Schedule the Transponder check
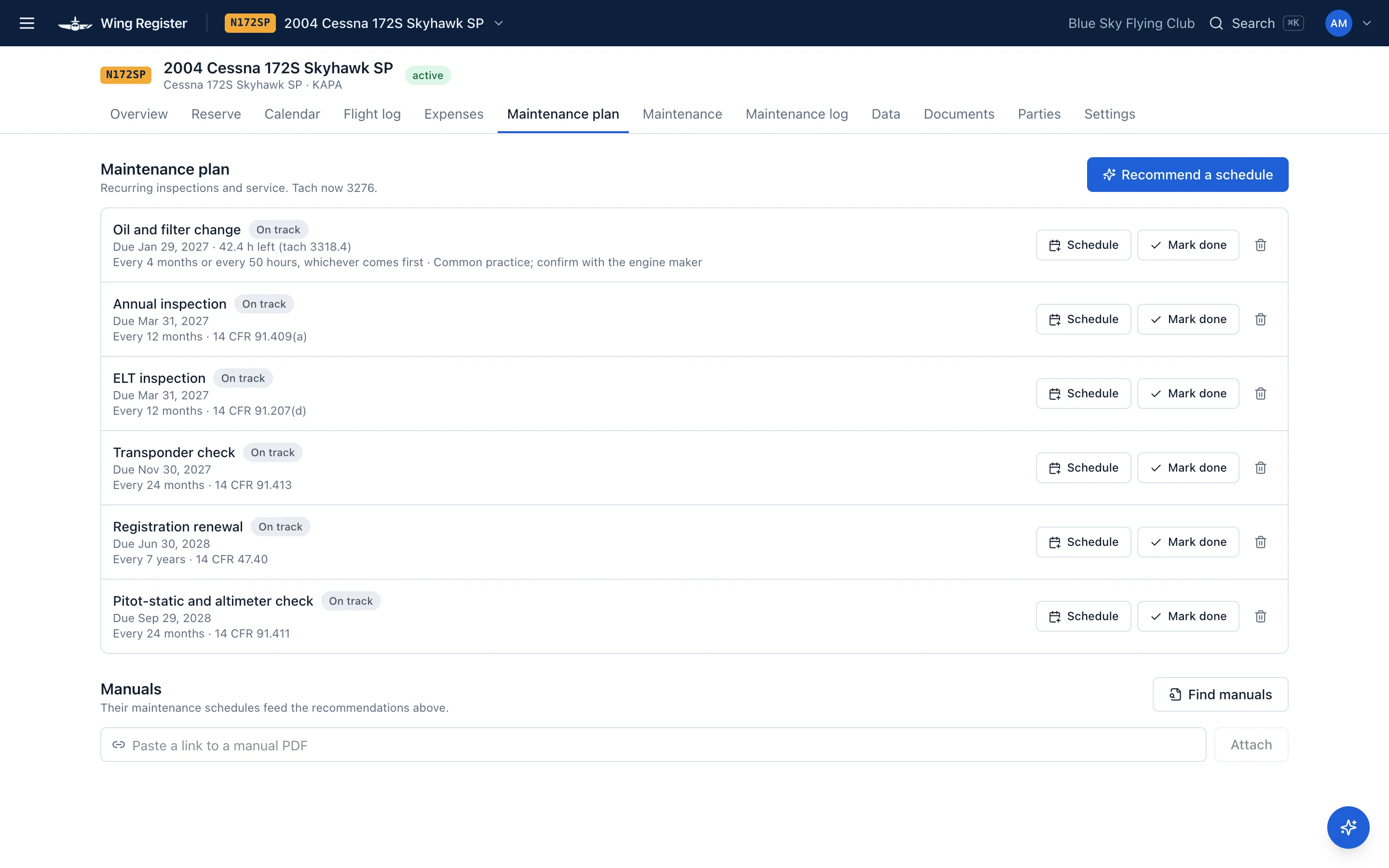The height and width of the screenshot is (868, 1389). click(x=1083, y=468)
